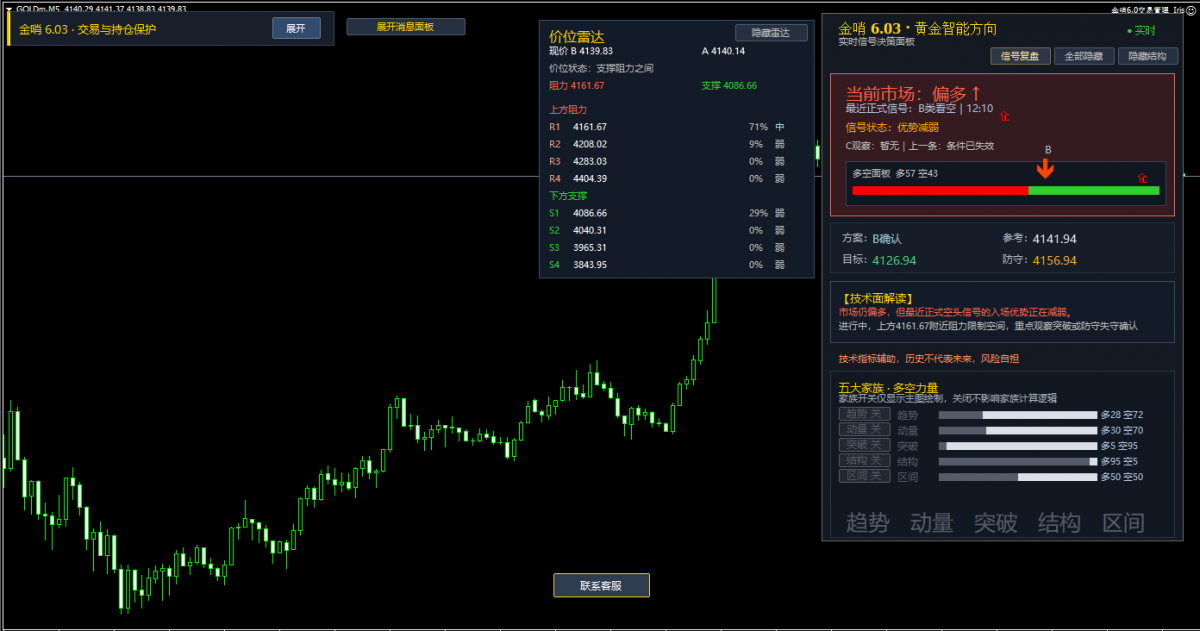
Task: Click the smiley face icon beside Iris
Action: [x=1193, y=10]
